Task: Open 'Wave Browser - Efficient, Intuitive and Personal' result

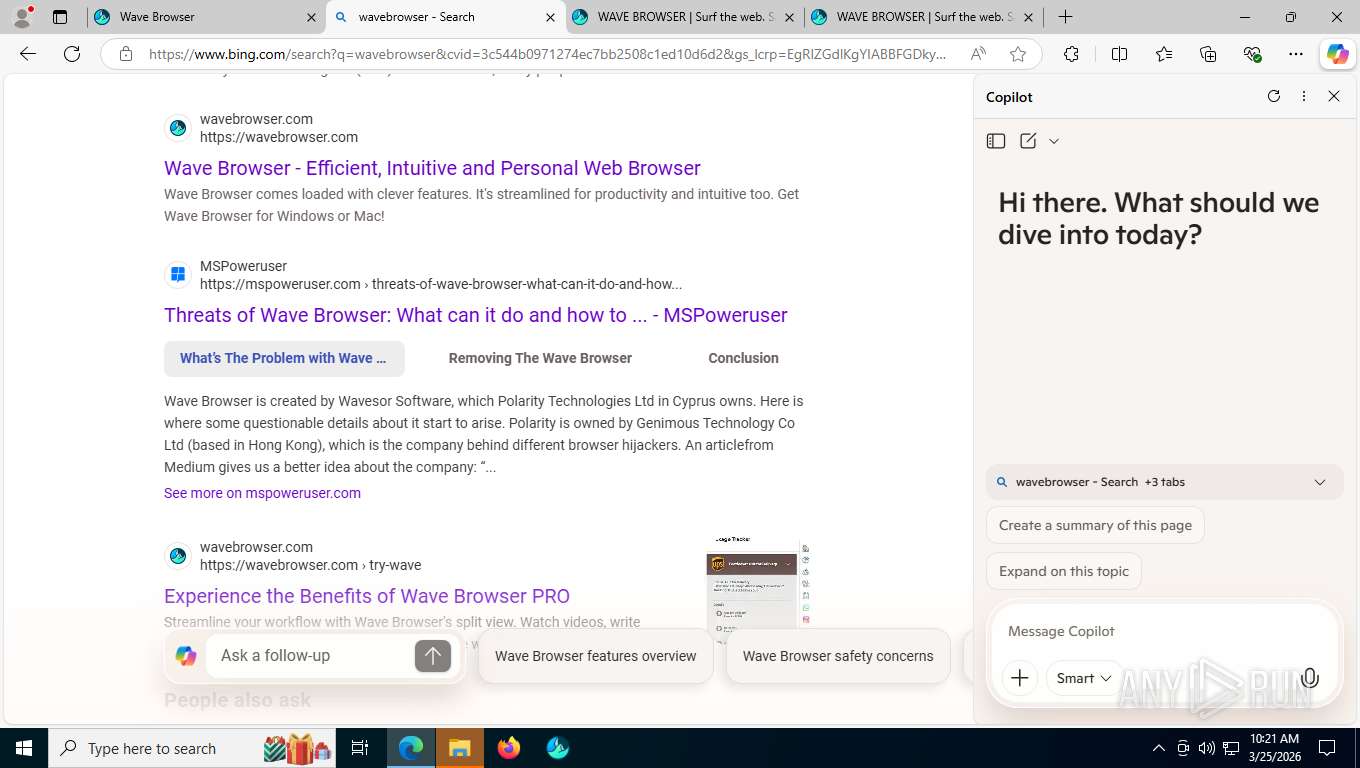Action: click(432, 168)
